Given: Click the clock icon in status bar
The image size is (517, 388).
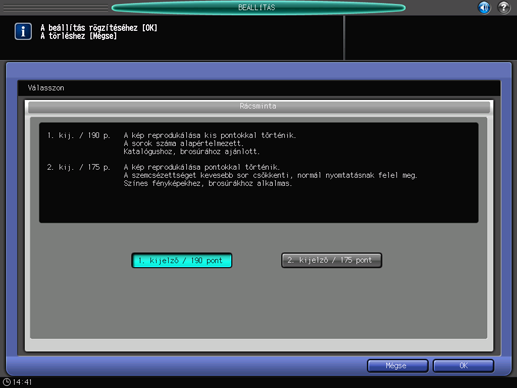Looking at the screenshot, I should pyautogui.click(x=6, y=382).
